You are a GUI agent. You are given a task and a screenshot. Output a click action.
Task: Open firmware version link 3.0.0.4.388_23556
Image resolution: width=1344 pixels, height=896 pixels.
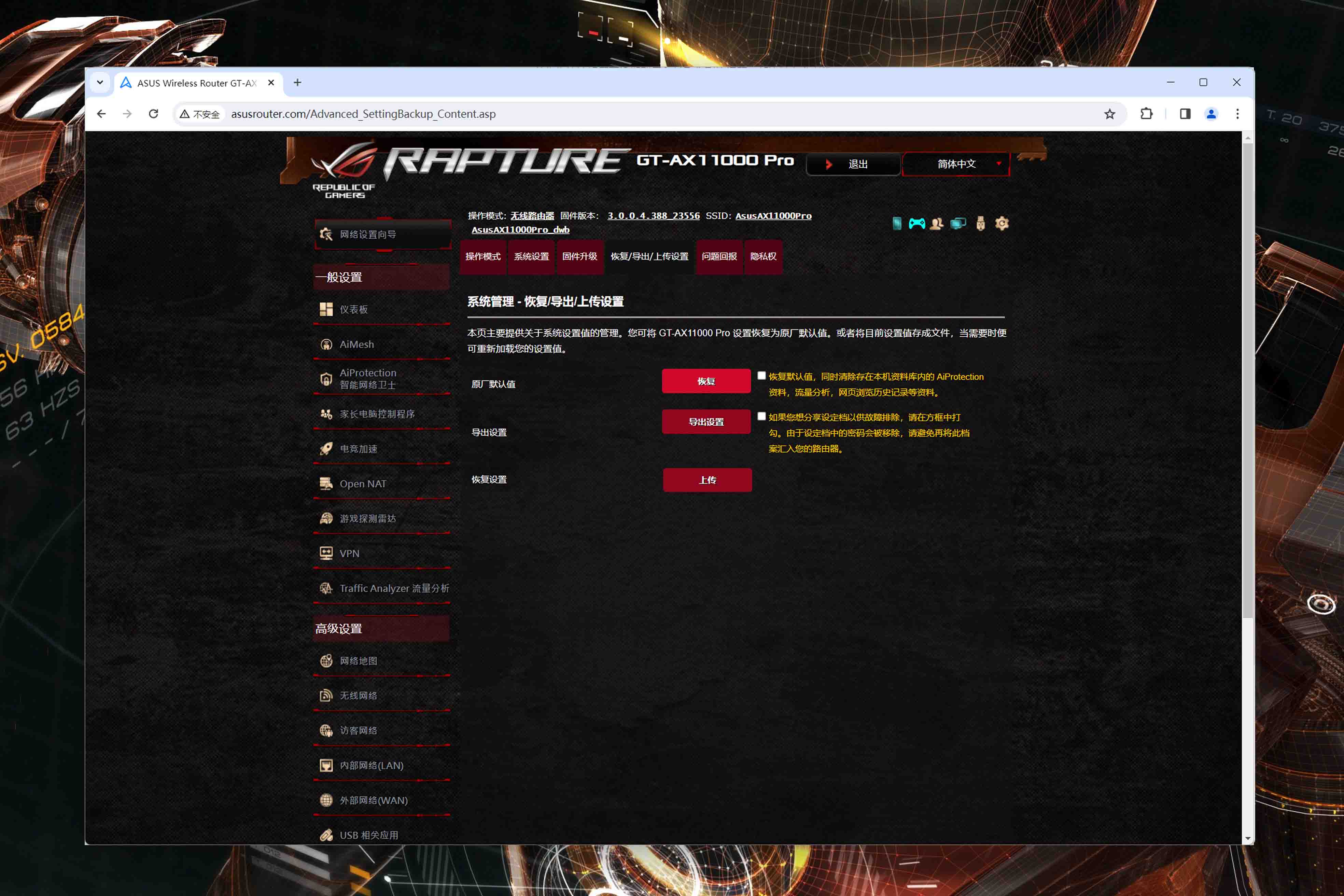click(653, 216)
